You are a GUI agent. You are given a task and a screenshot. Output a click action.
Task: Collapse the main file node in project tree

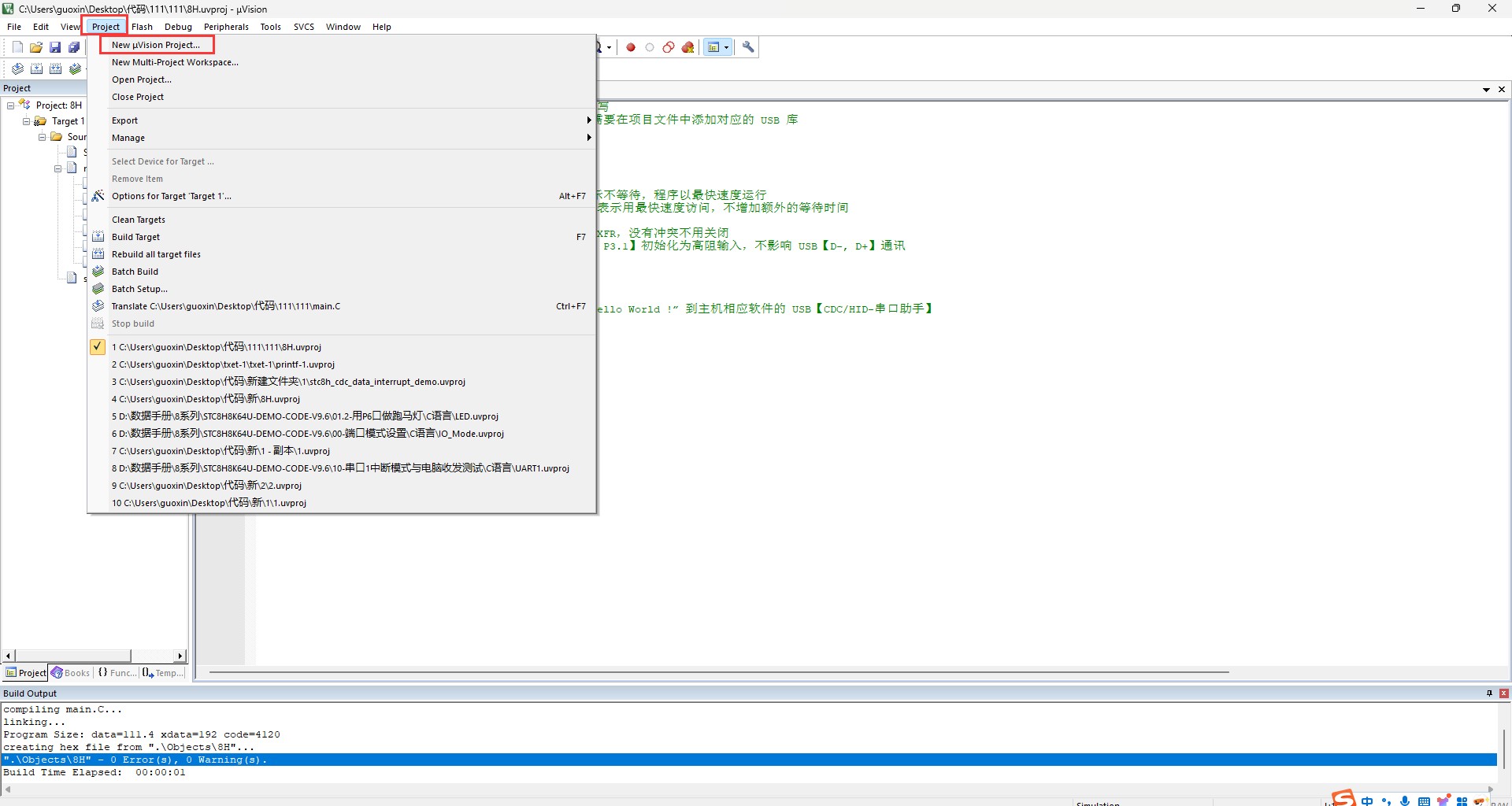pos(57,168)
